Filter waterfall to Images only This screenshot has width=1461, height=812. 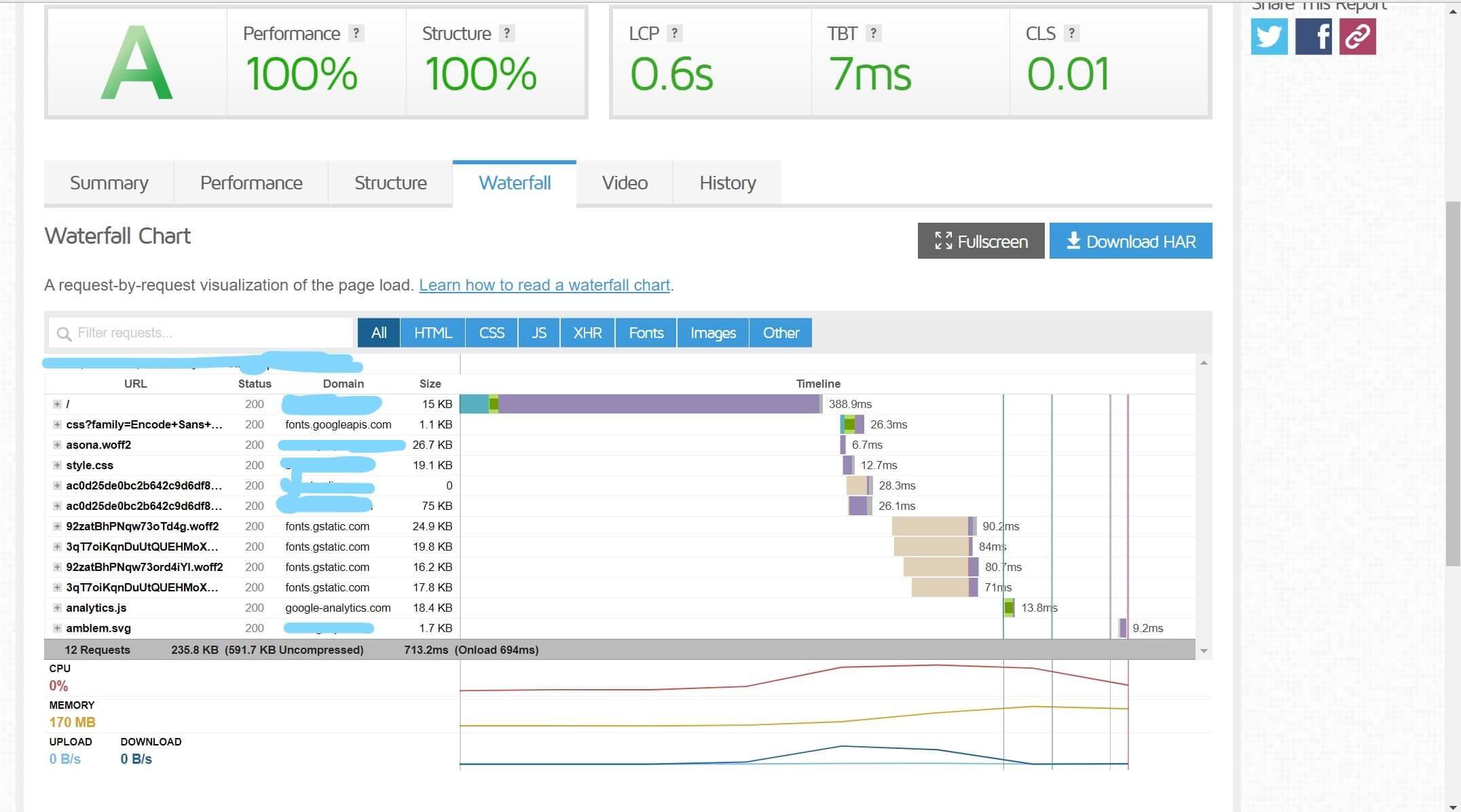point(713,333)
